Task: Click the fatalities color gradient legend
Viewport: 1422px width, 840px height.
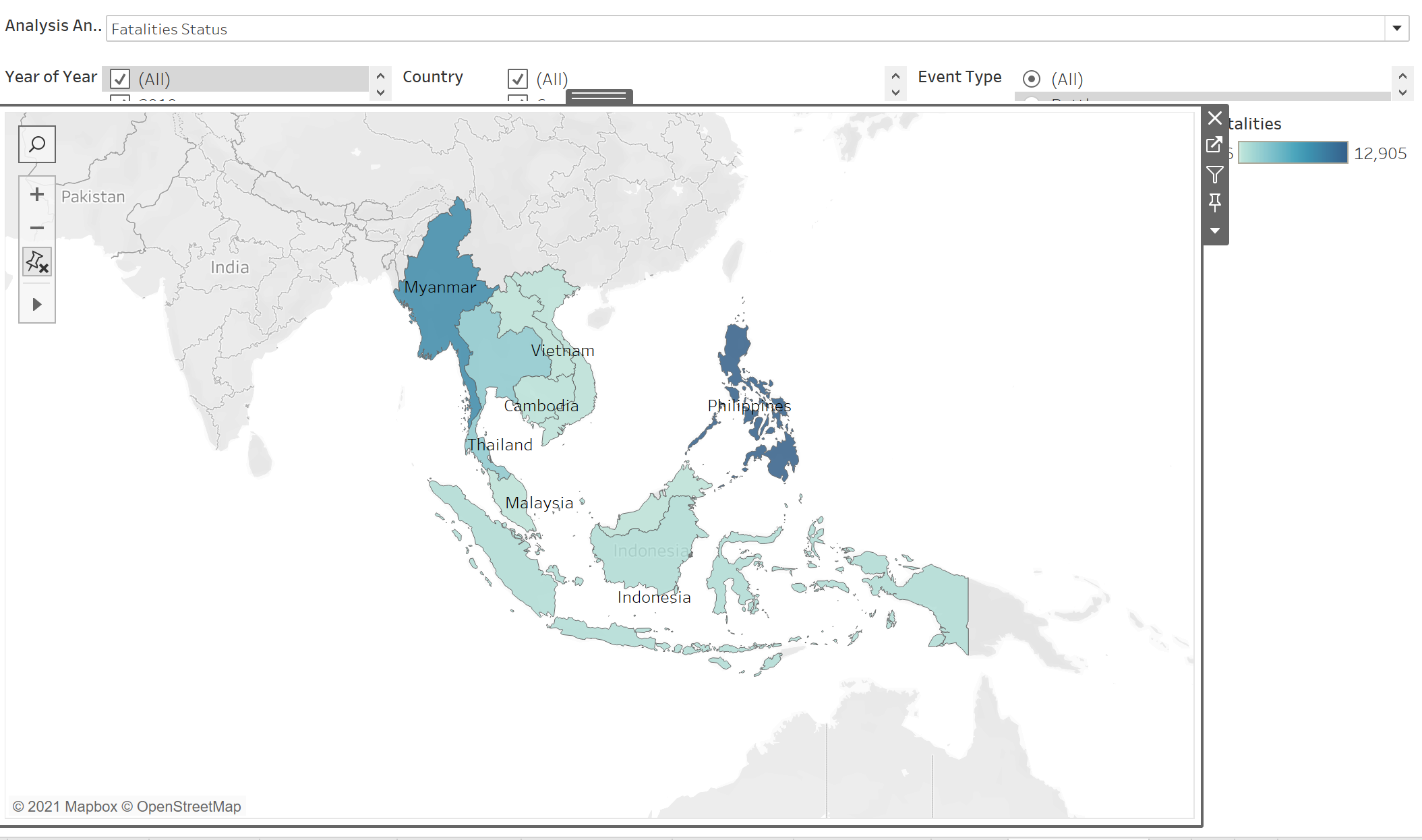Action: point(1292,153)
